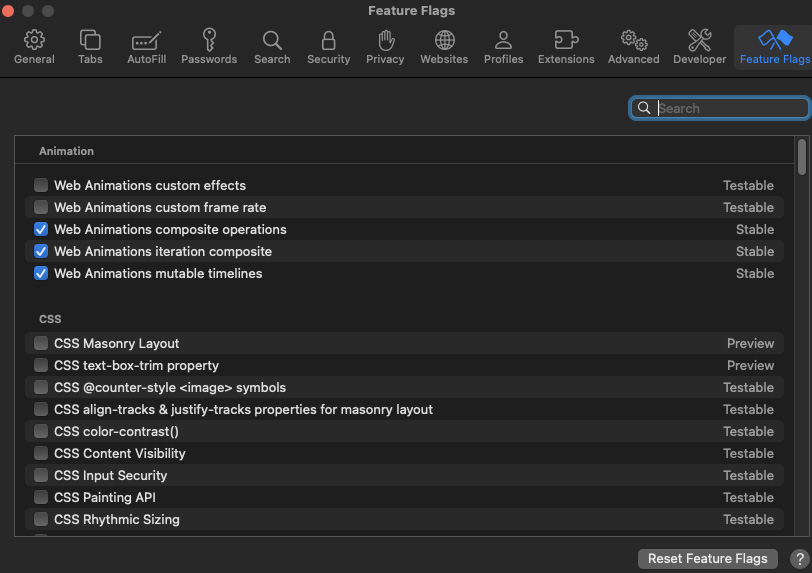This screenshot has width=812, height=573.
Task: Enable CSS Rhythmic Sizing
Action: tap(41, 519)
